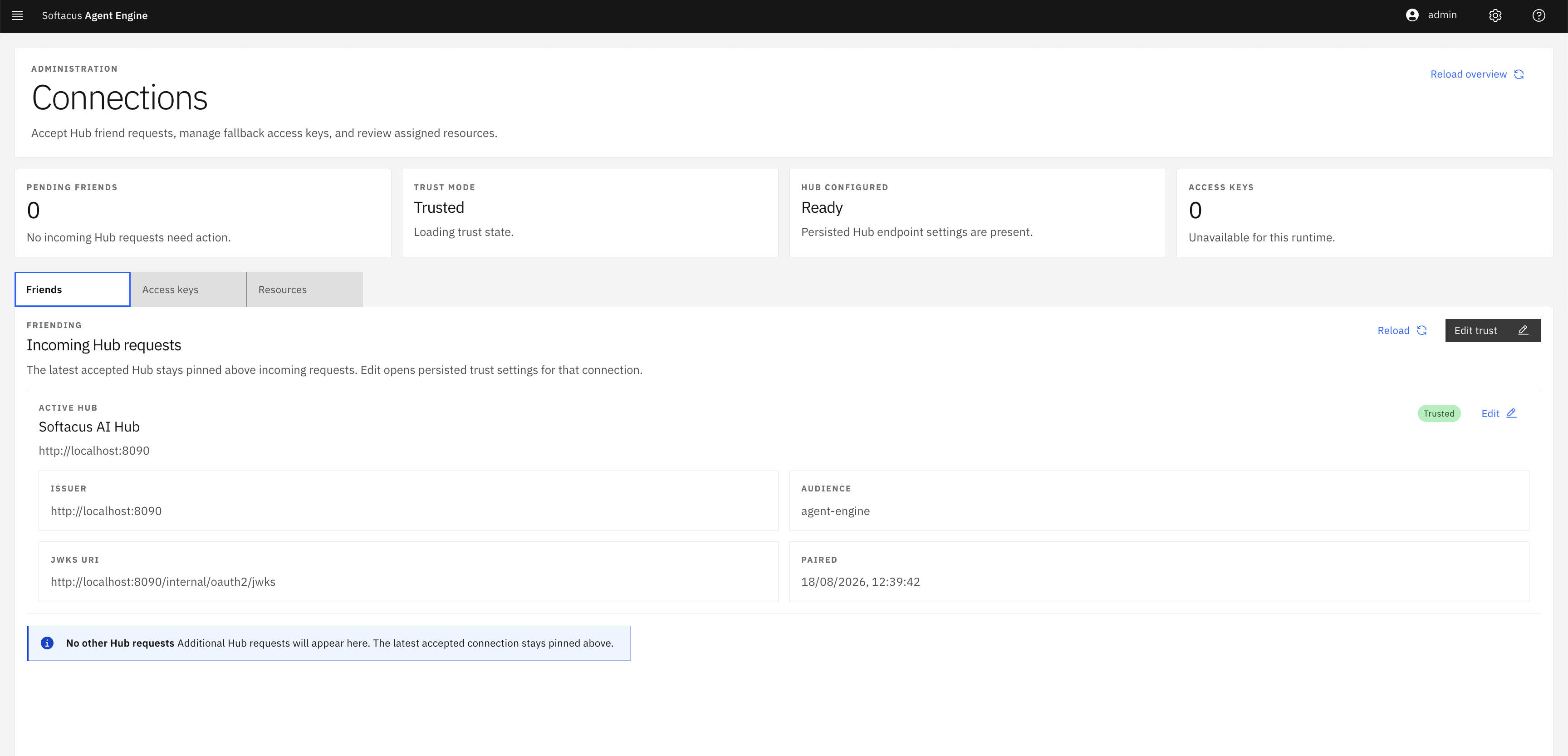Screen dimensions: 1568x756
Task: Switch to the Resources tab
Action: pyautogui.click(x=304, y=289)
